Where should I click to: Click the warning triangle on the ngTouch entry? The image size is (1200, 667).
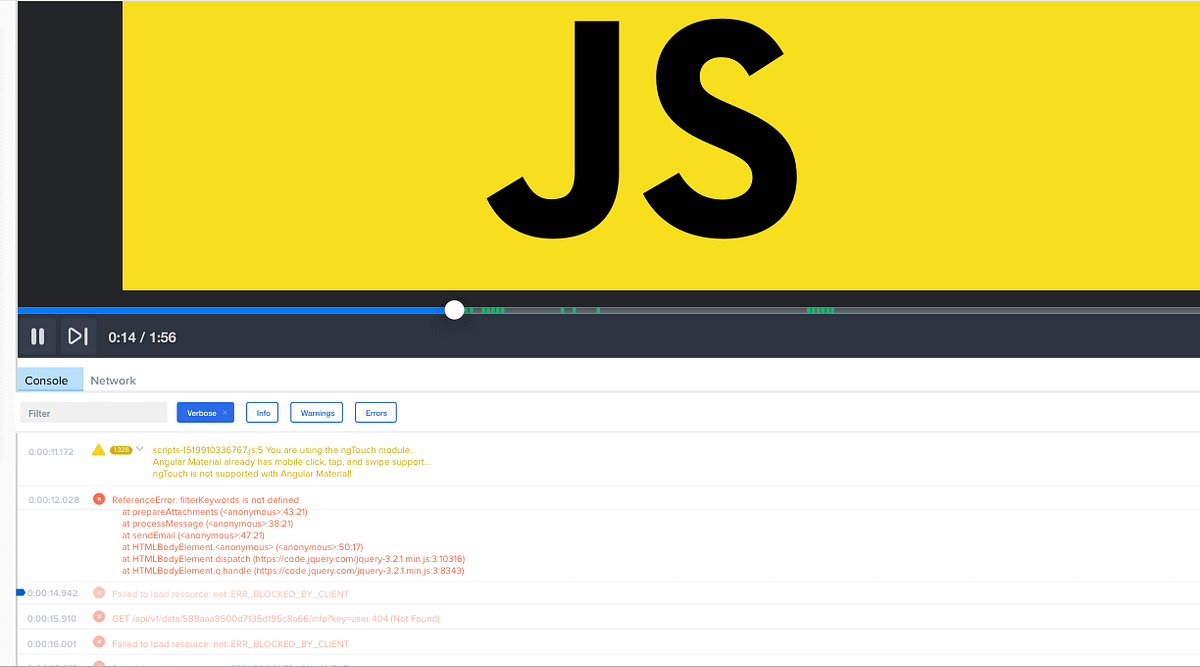click(97, 449)
